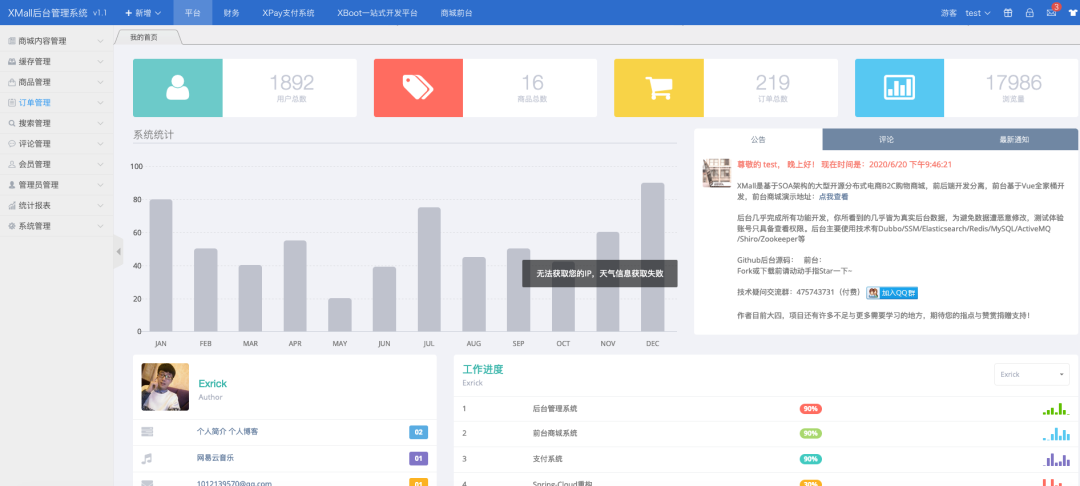Open the 新增 dropdown in top bar
Viewport: 1080px width, 486px height.
coord(143,13)
